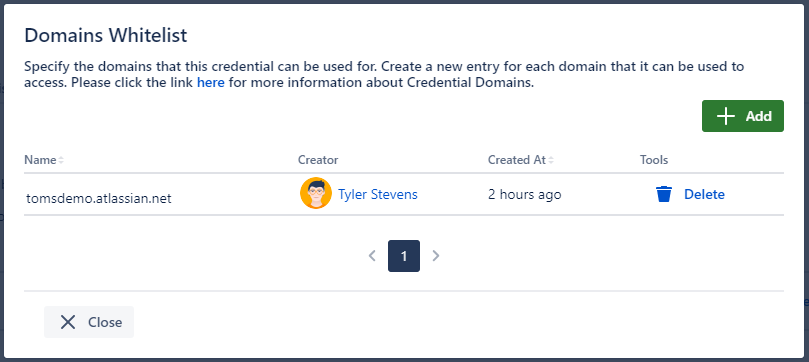Click the X icon beside Close
809x362 pixels.
(x=68, y=322)
